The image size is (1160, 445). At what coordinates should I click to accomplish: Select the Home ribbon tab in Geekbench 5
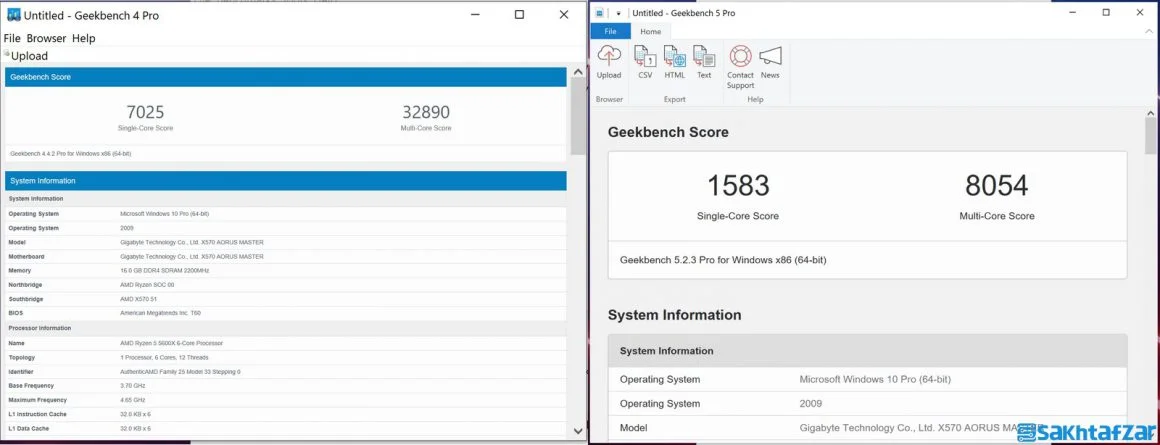651,31
